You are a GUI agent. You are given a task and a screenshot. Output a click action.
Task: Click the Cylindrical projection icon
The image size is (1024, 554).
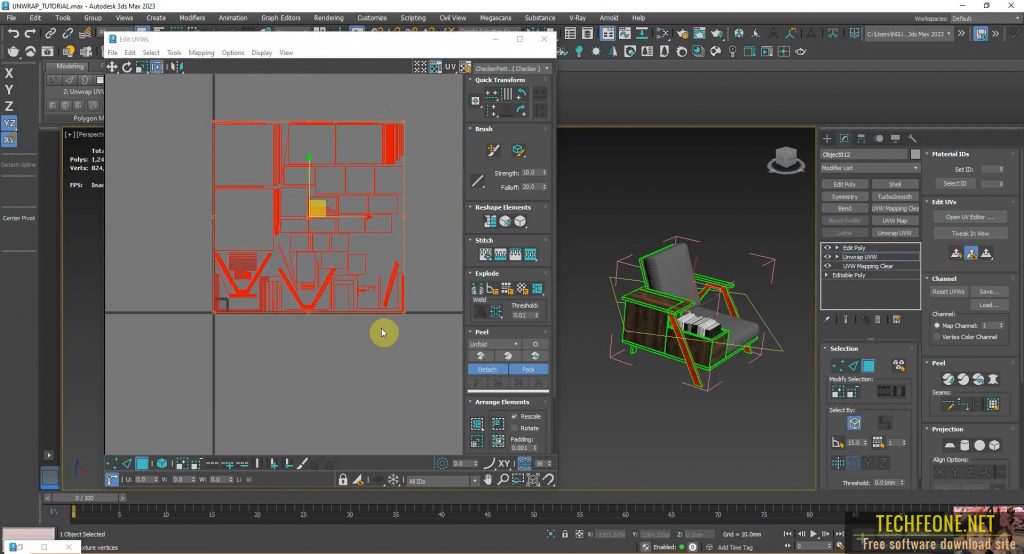965,446
